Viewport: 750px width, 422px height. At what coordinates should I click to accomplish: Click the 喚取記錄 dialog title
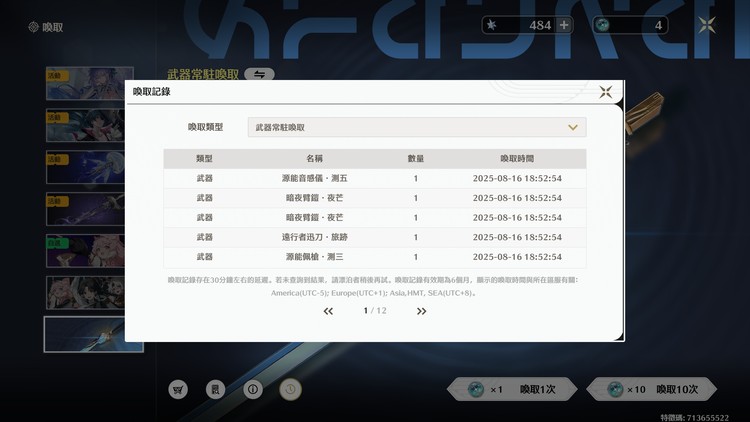(152, 91)
